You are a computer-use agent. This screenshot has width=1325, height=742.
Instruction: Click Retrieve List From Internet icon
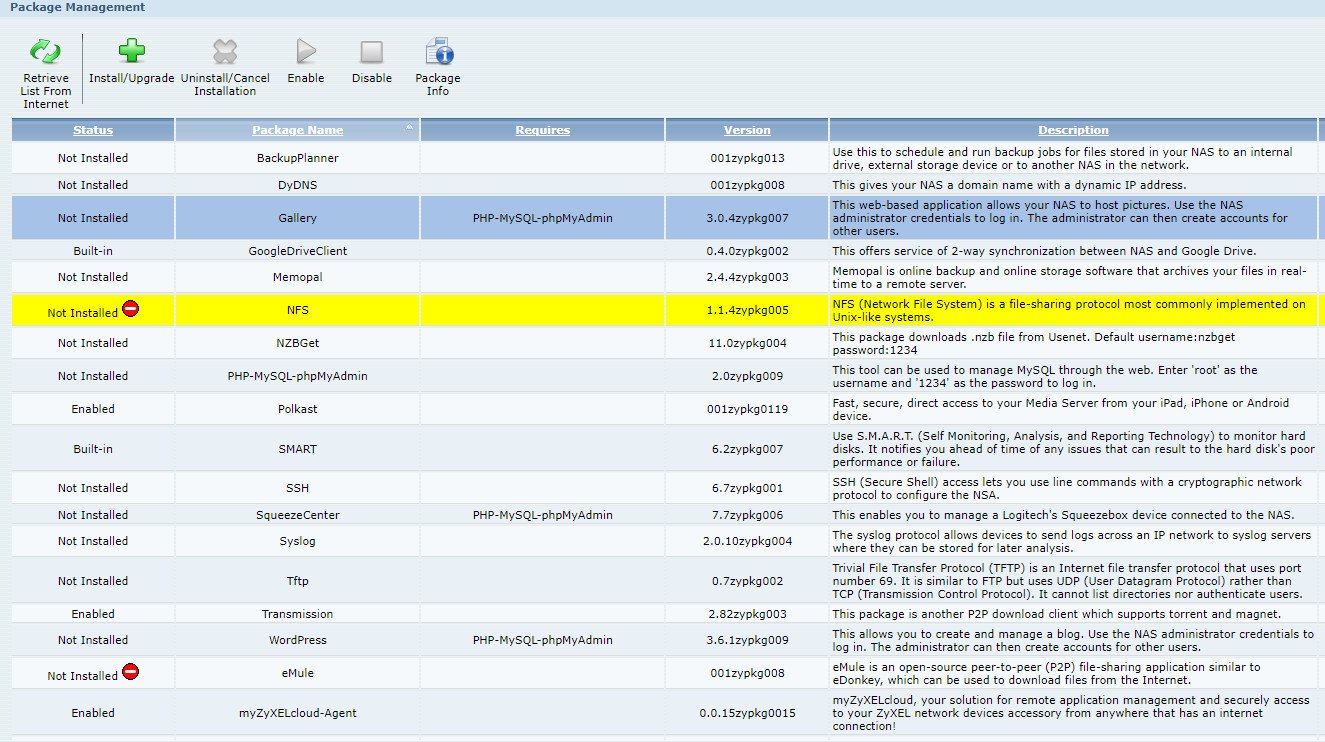[46, 52]
